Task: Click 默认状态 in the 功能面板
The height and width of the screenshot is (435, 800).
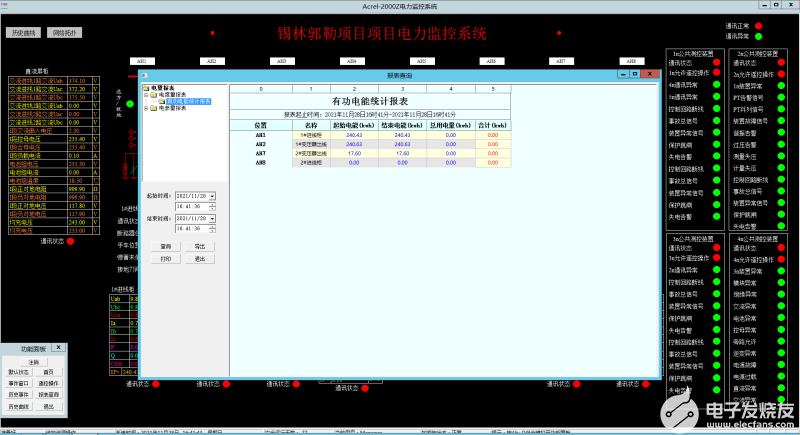Action: [19, 372]
